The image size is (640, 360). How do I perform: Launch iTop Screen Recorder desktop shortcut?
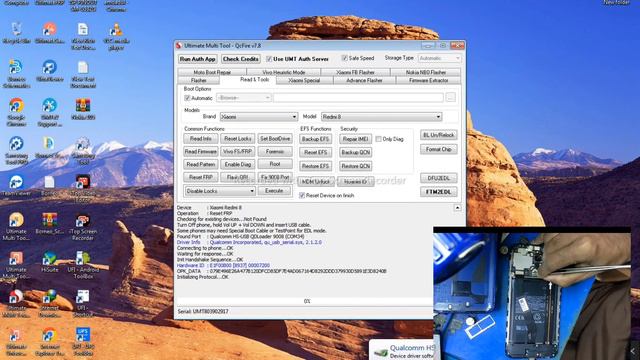coord(83,227)
